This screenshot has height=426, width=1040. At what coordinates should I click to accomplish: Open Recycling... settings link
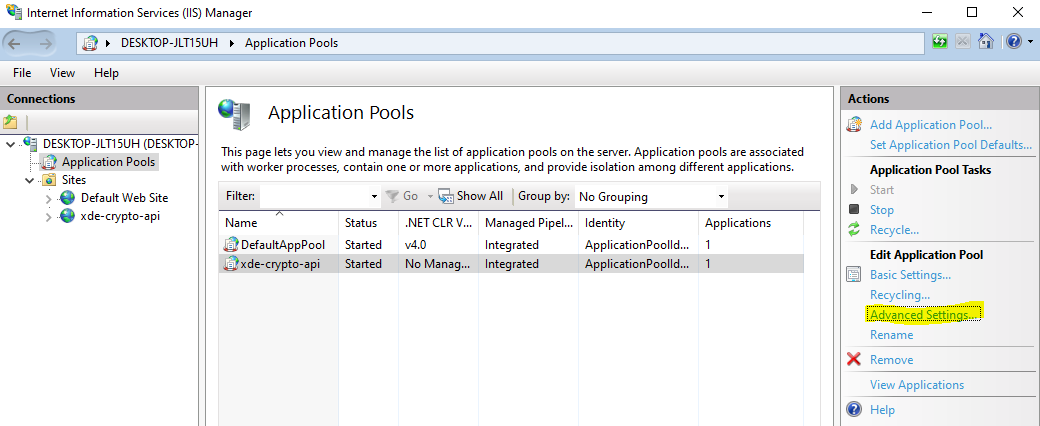900,295
